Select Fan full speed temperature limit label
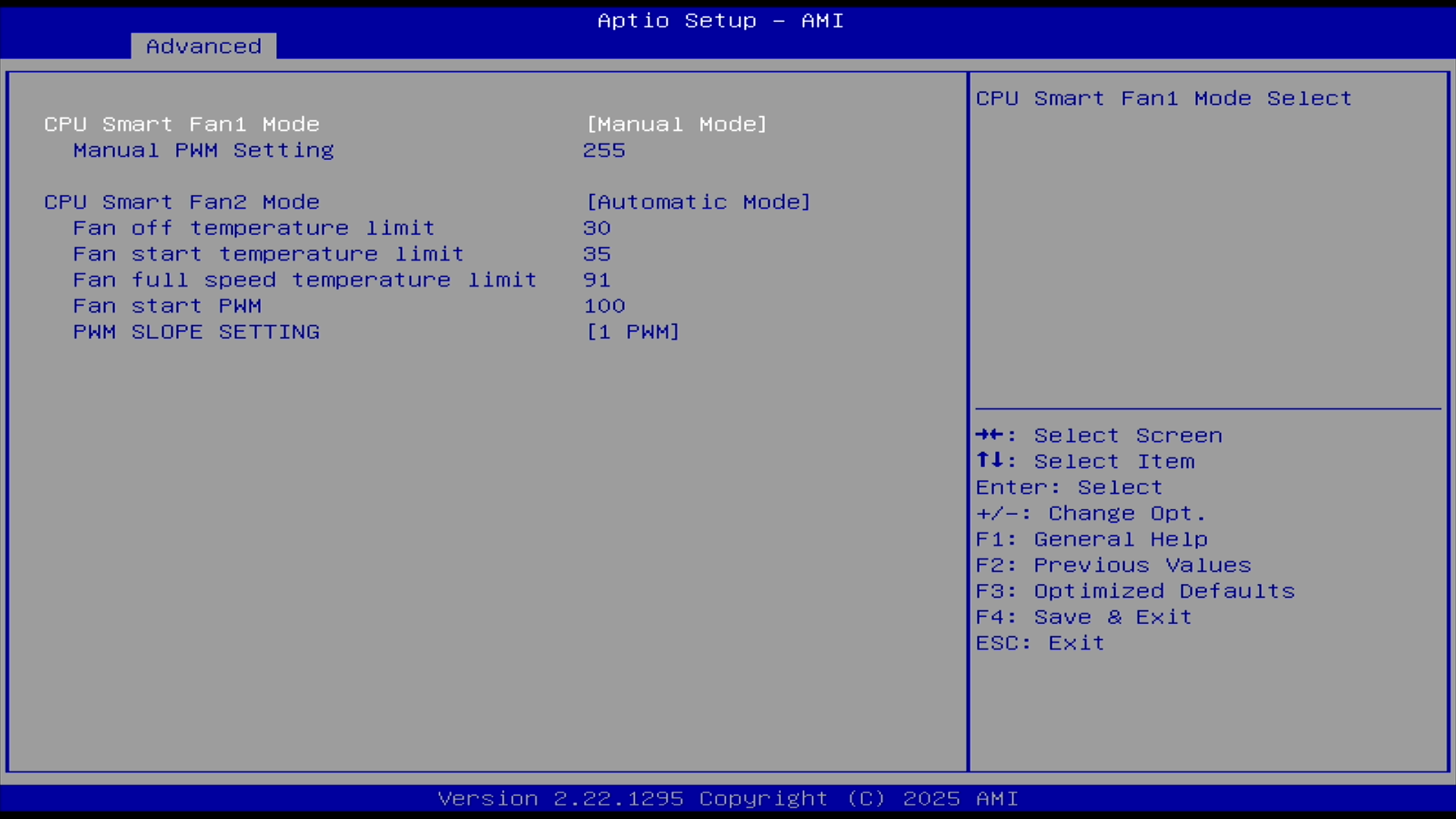1456x819 pixels. click(305, 280)
